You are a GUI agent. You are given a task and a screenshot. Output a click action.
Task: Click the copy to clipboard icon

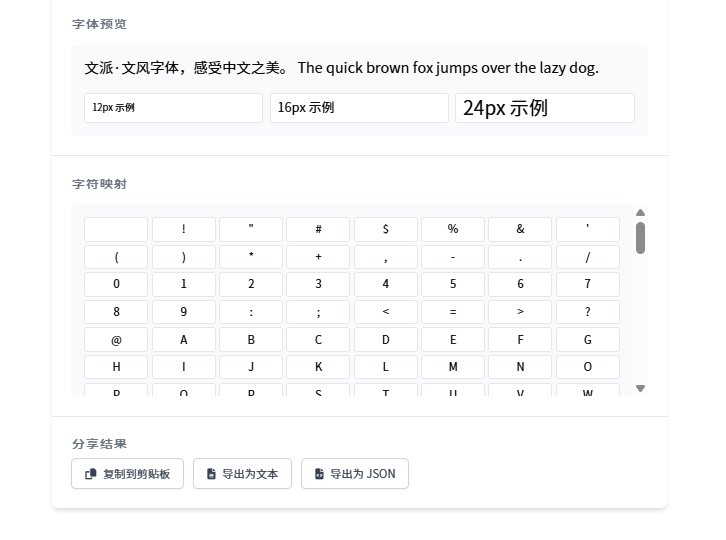point(91,474)
